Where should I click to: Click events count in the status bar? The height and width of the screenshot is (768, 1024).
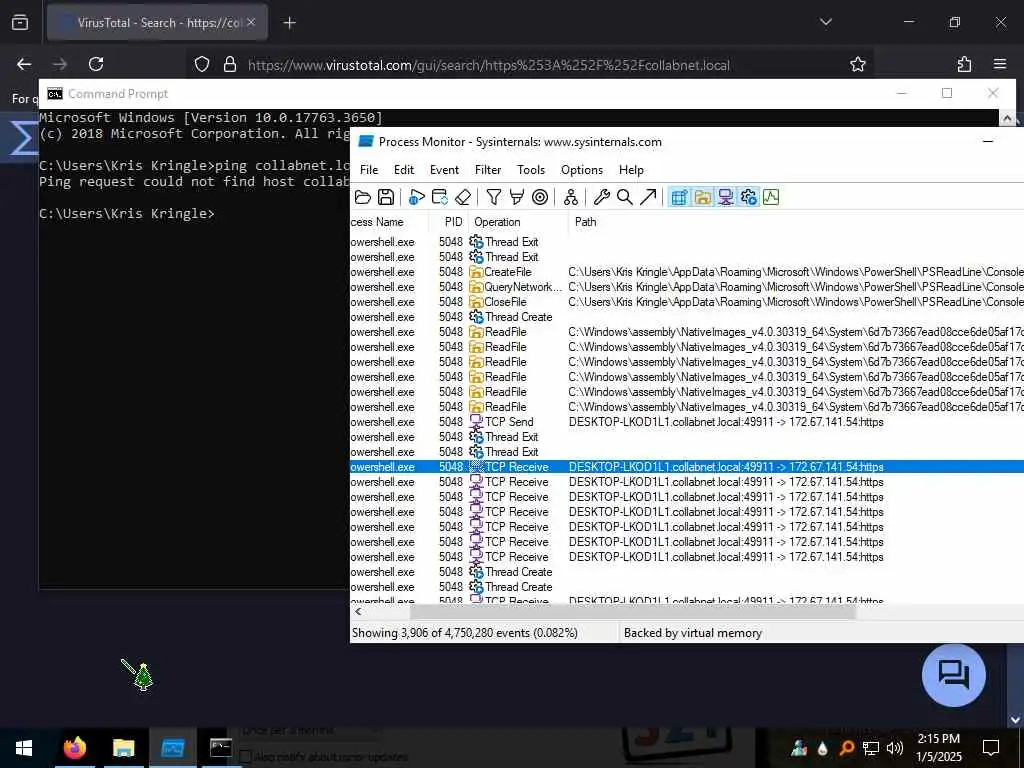tap(464, 633)
